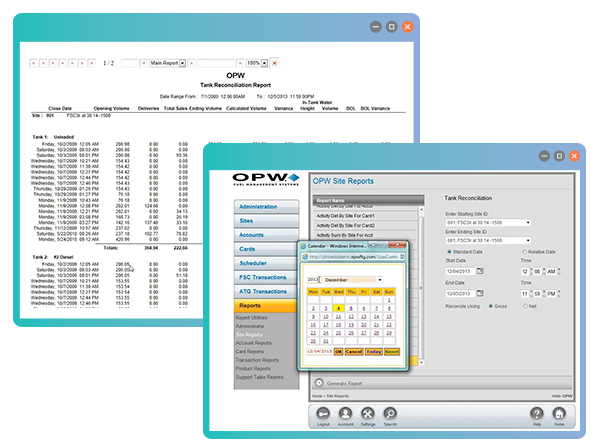
Task: Go to the Home house icon
Action: tap(559, 414)
